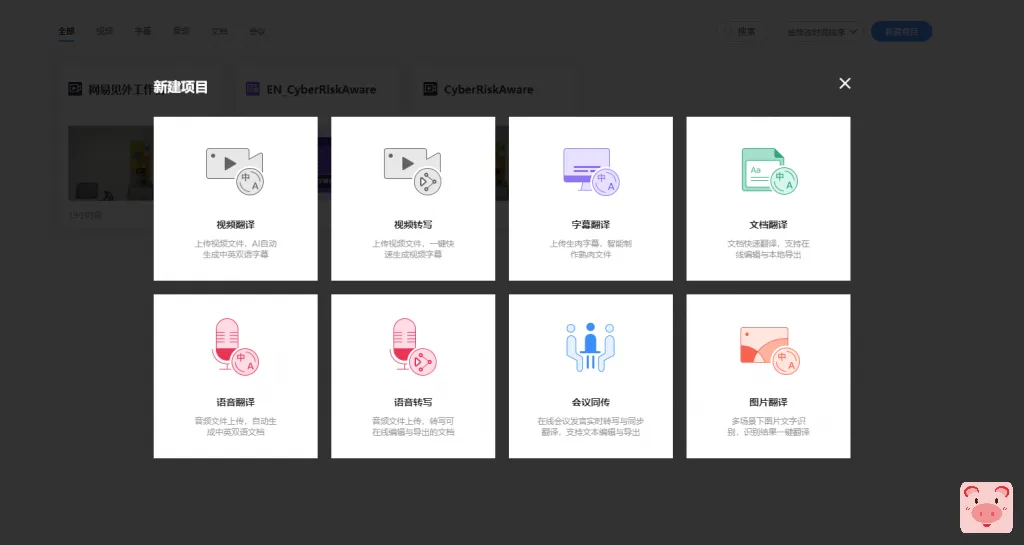
Task: Choose the 字幕翻译 subtitle translation card
Action: pyautogui.click(x=590, y=198)
